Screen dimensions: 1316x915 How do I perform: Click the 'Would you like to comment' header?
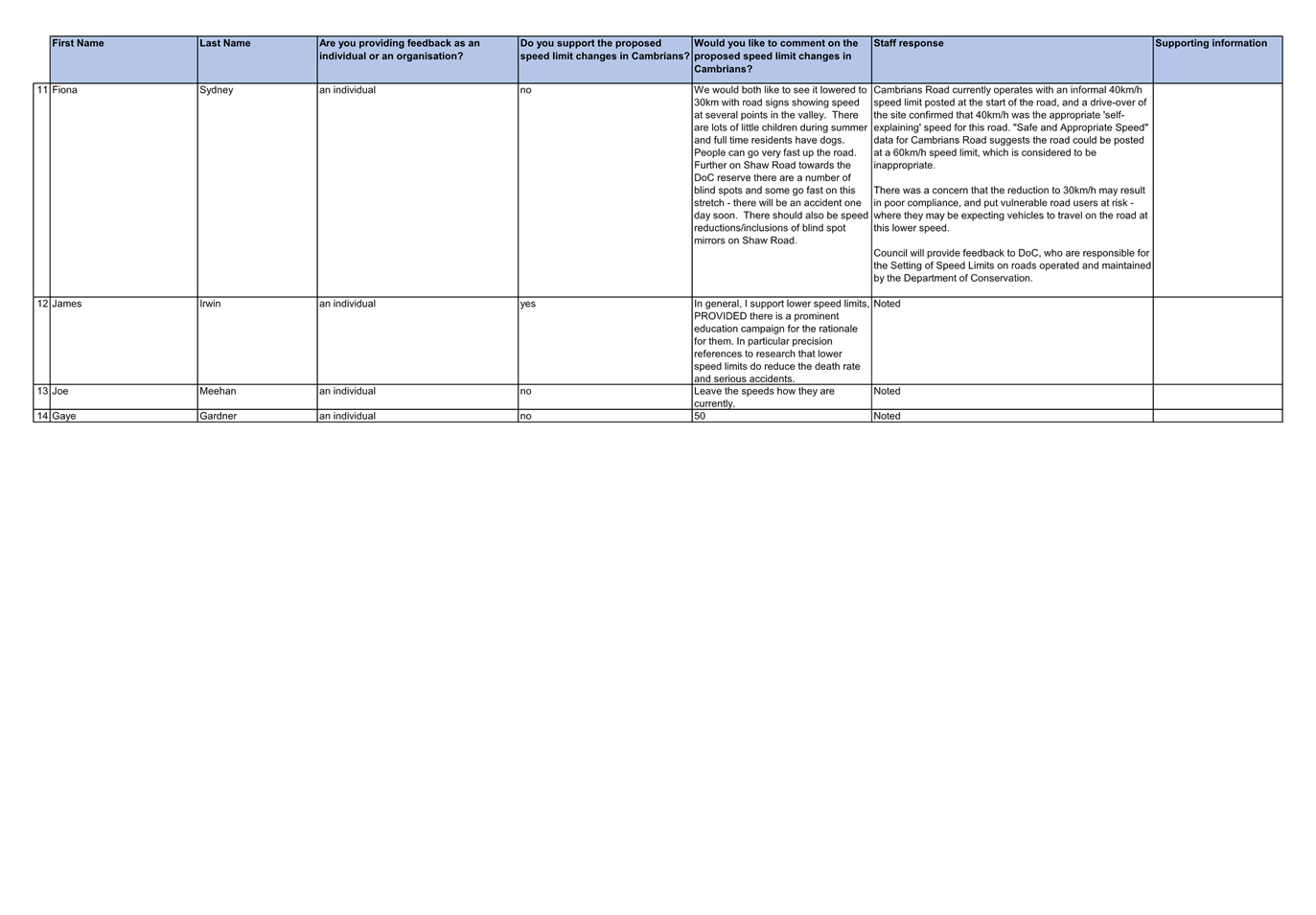[781, 59]
